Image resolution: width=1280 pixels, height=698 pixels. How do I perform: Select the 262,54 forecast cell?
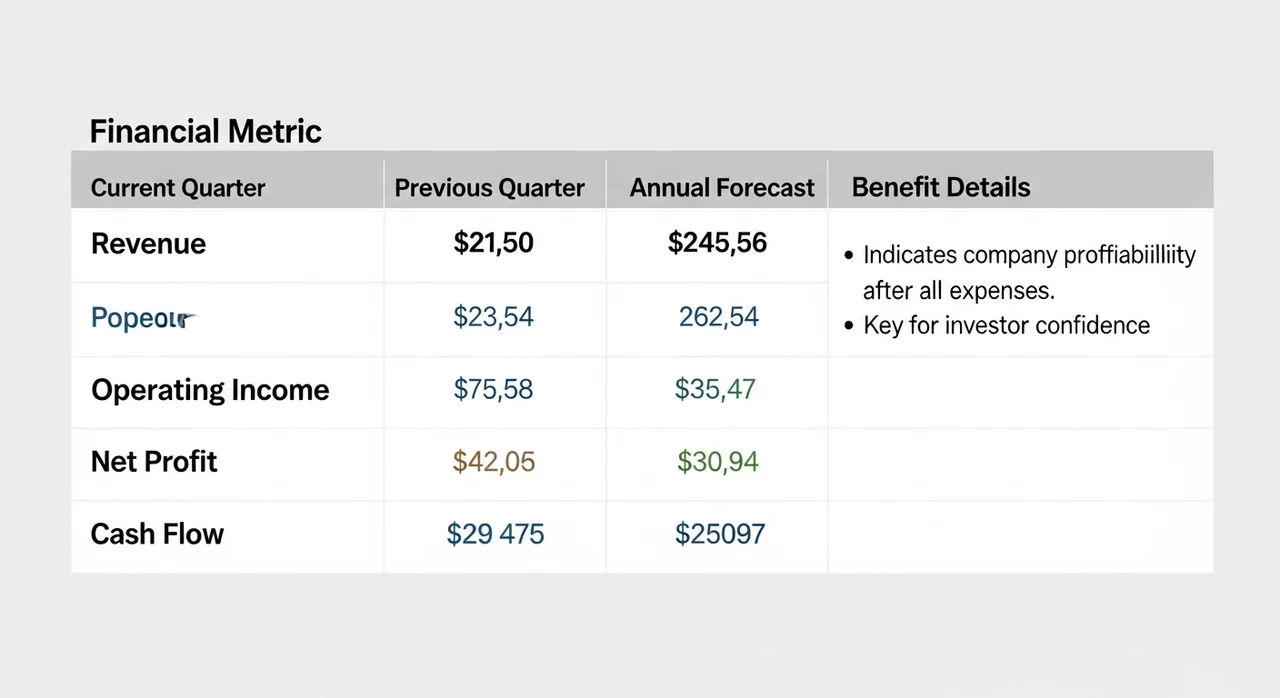[x=718, y=318]
